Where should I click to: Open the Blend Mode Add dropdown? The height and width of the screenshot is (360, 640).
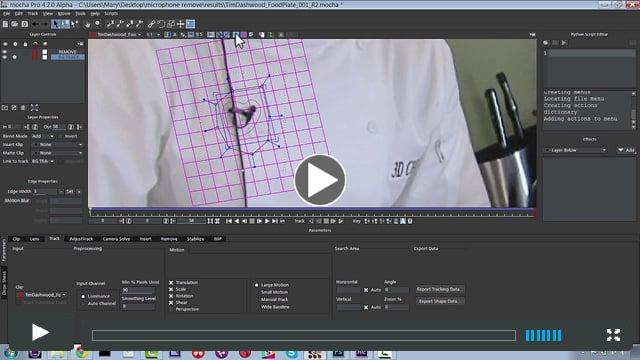(x=43, y=136)
